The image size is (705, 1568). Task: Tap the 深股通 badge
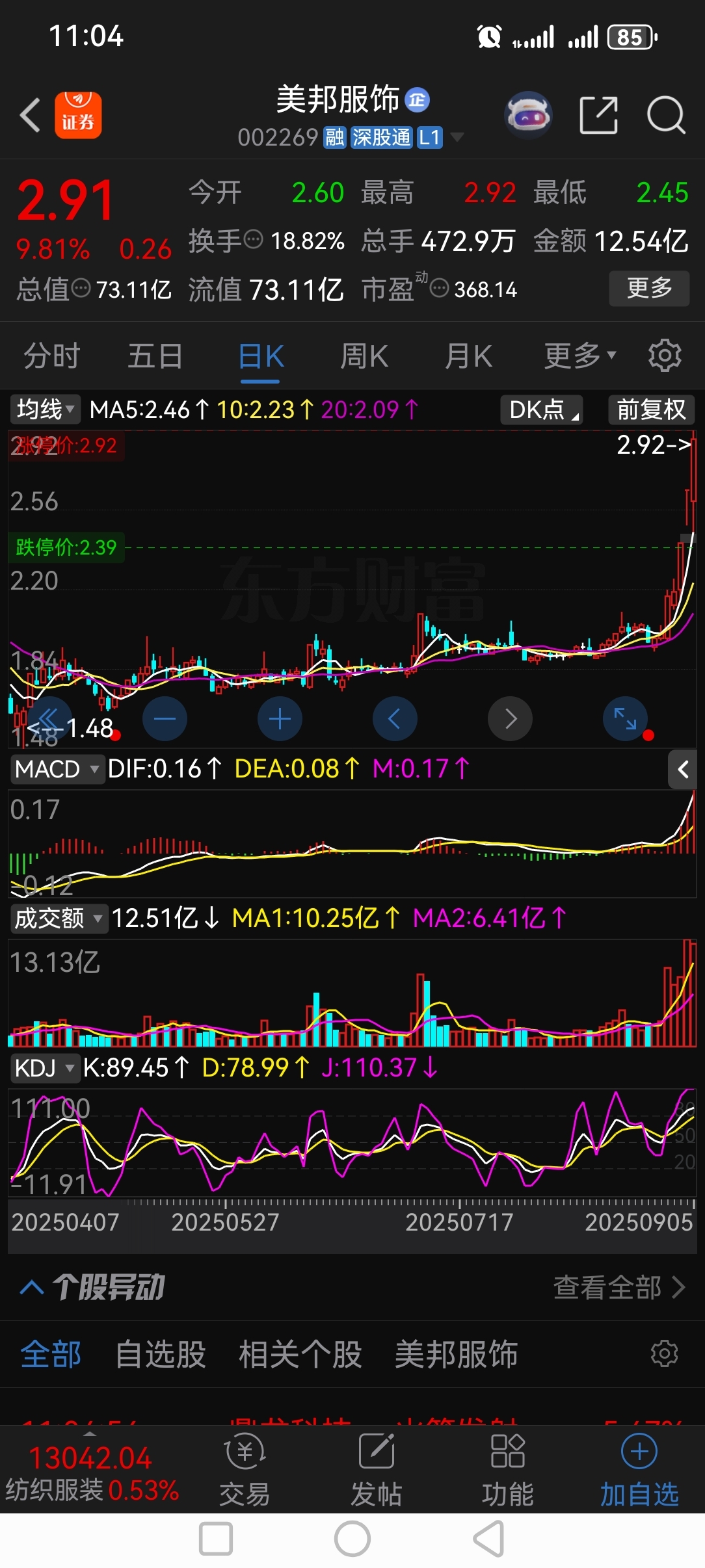coord(381,138)
